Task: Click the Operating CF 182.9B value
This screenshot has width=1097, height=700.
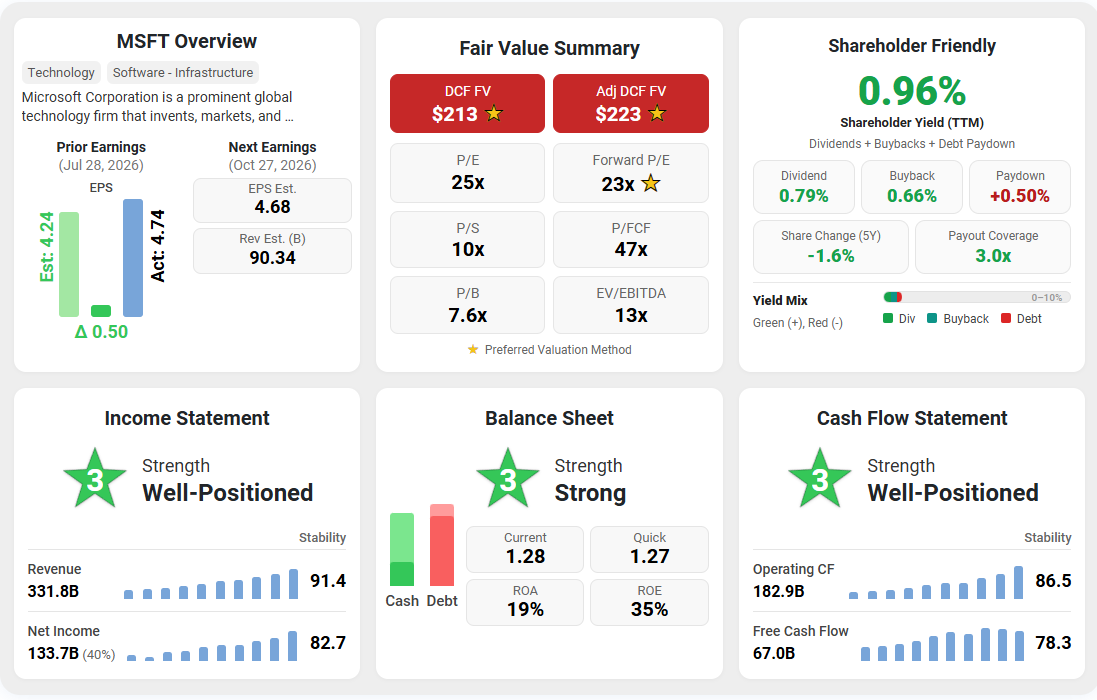Action: 778,591
